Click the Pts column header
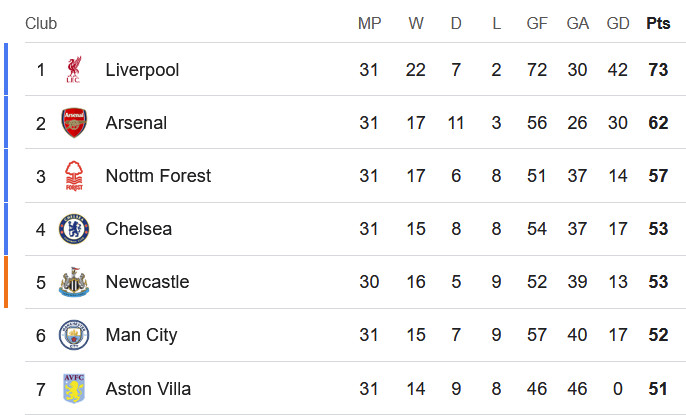686x415 pixels. (658, 23)
